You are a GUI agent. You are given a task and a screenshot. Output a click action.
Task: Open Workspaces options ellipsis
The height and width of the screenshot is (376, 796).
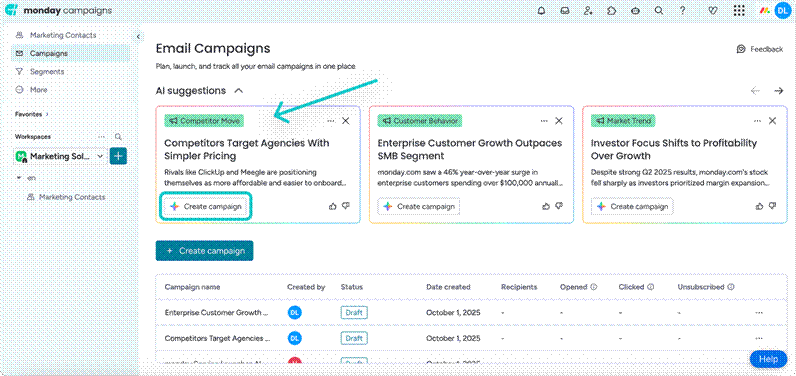(102, 136)
